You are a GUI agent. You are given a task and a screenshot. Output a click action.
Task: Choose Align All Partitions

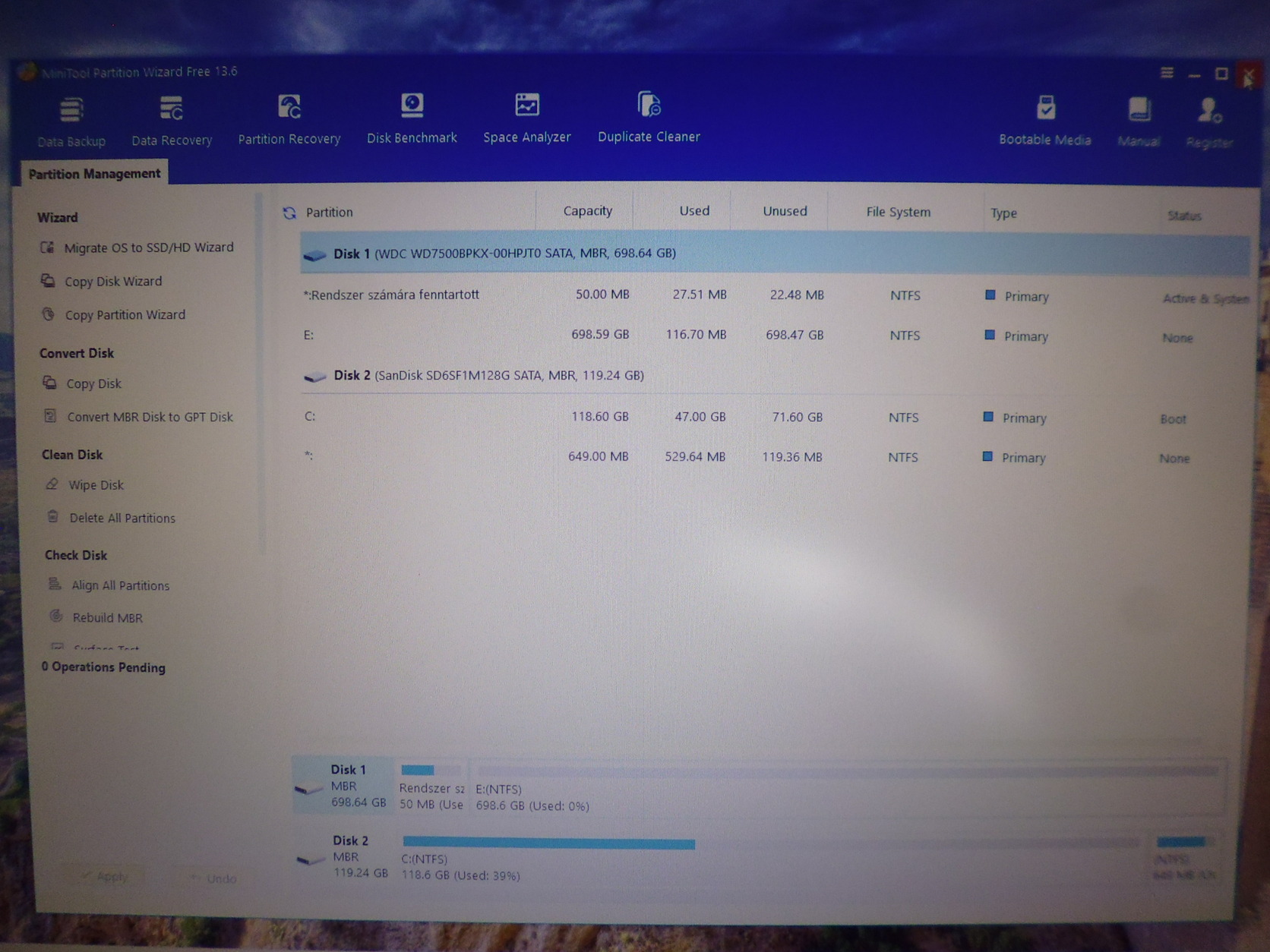coord(121,585)
